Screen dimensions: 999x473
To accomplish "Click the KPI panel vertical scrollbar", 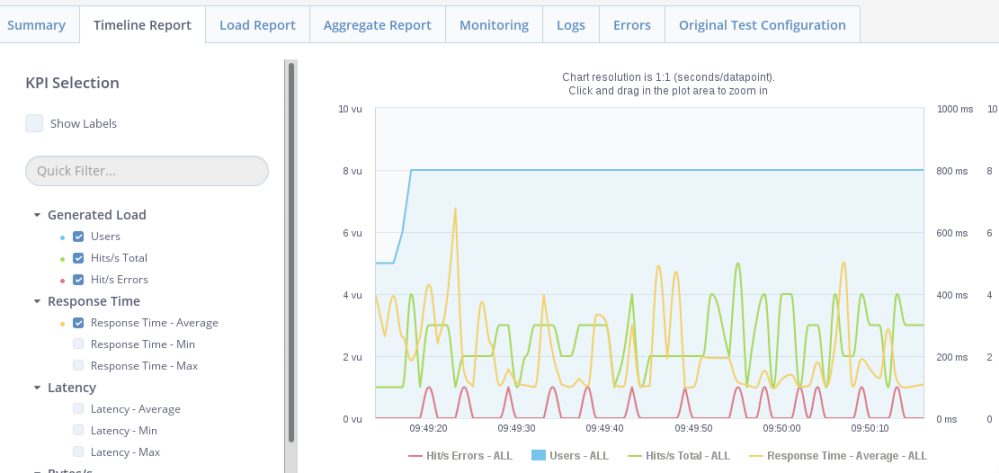I will tap(291, 250).
